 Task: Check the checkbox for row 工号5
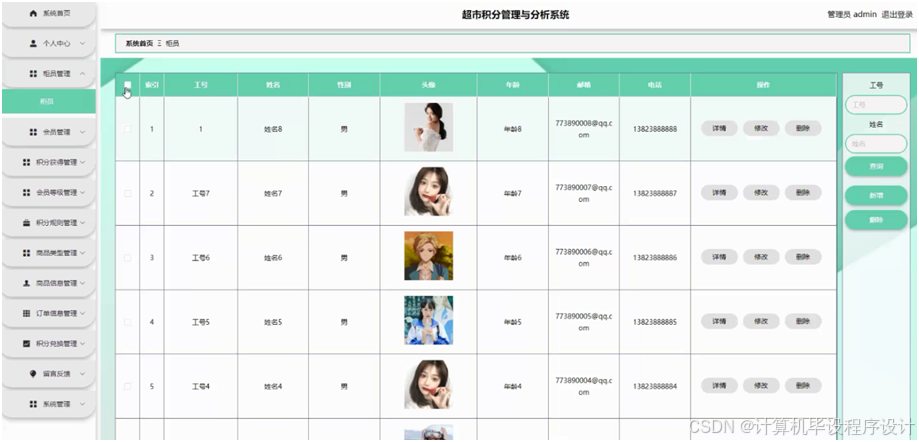[x=128, y=322]
